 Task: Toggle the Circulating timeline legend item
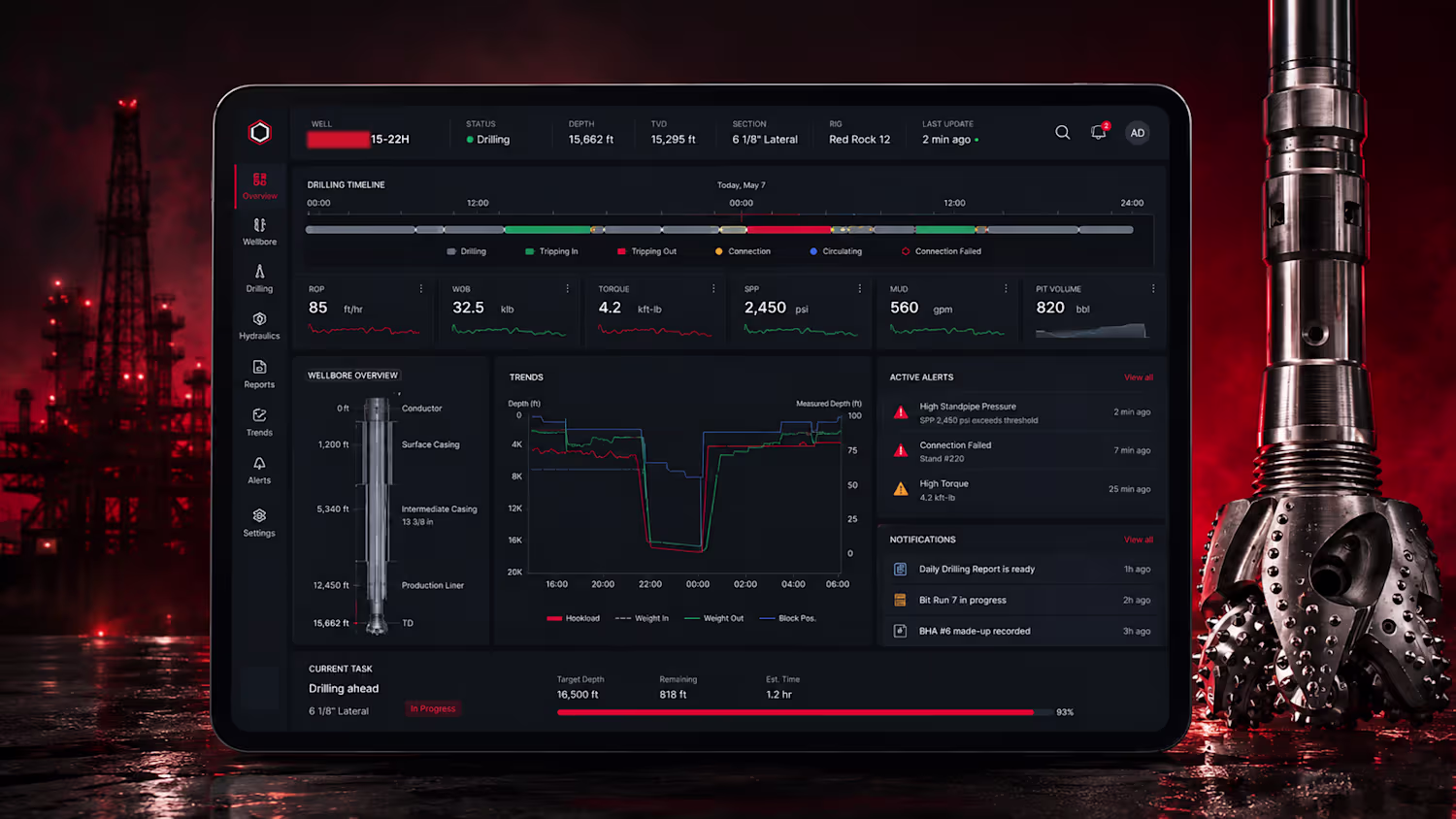pyautogui.click(x=836, y=251)
